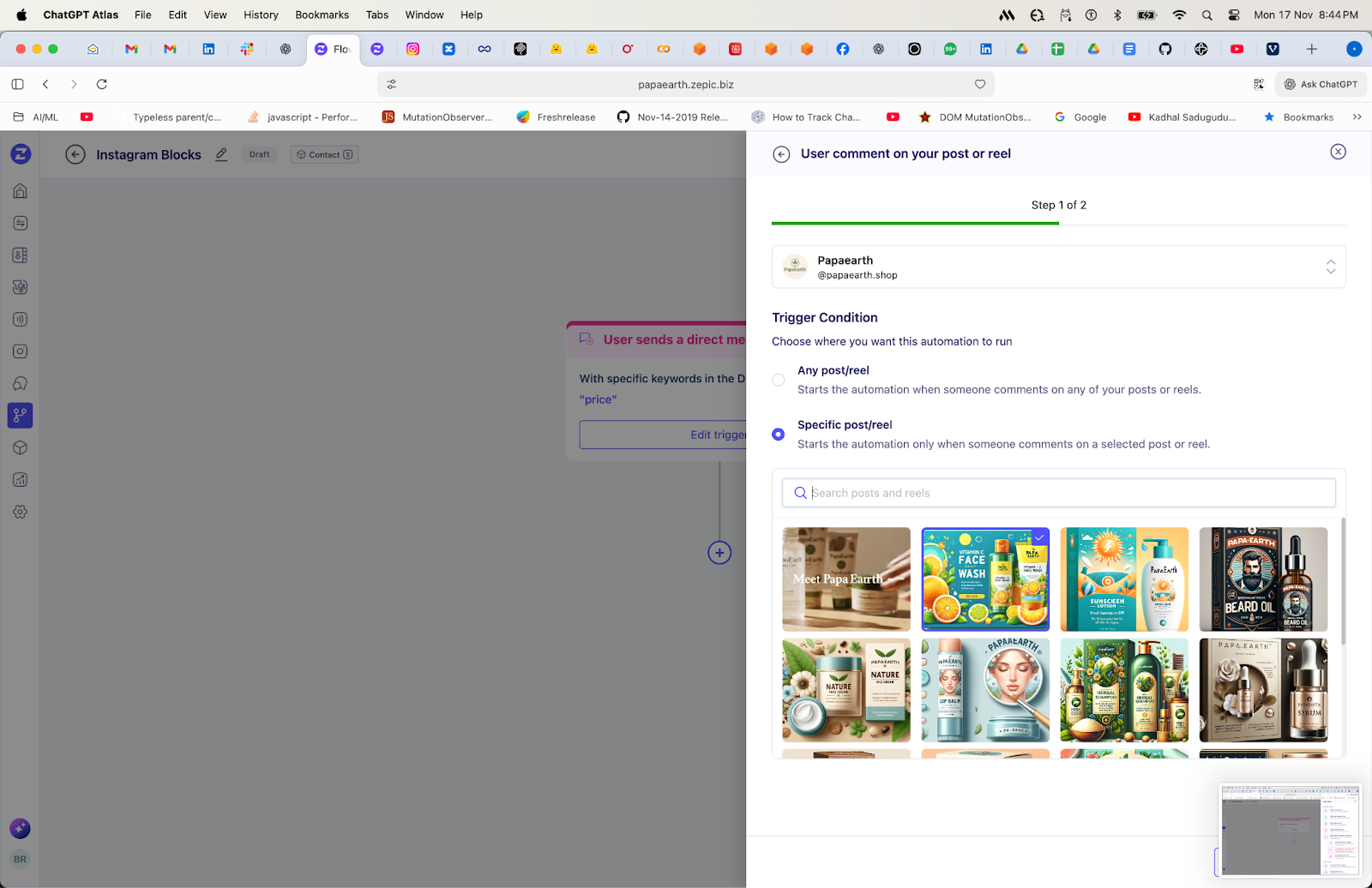Open the Home icon in Zepic sidebar
1372x888 pixels.
[x=21, y=190]
